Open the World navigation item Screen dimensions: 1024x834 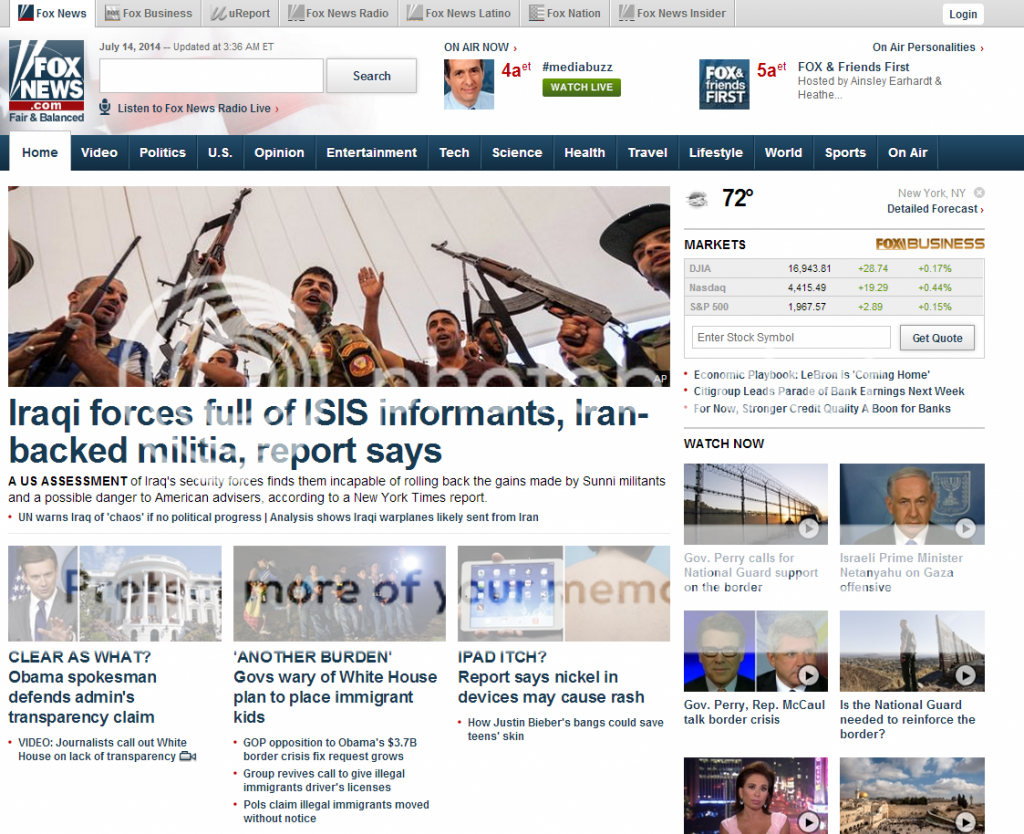click(783, 152)
